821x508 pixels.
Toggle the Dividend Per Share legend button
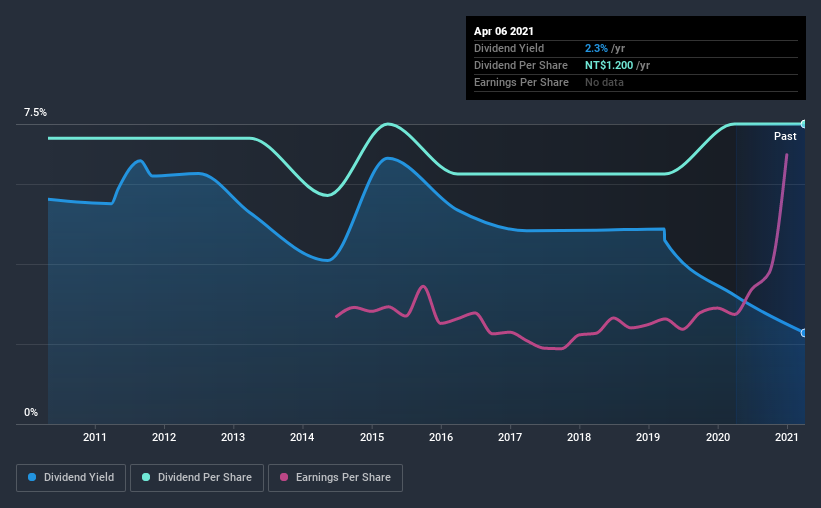[x=197, y=478]
